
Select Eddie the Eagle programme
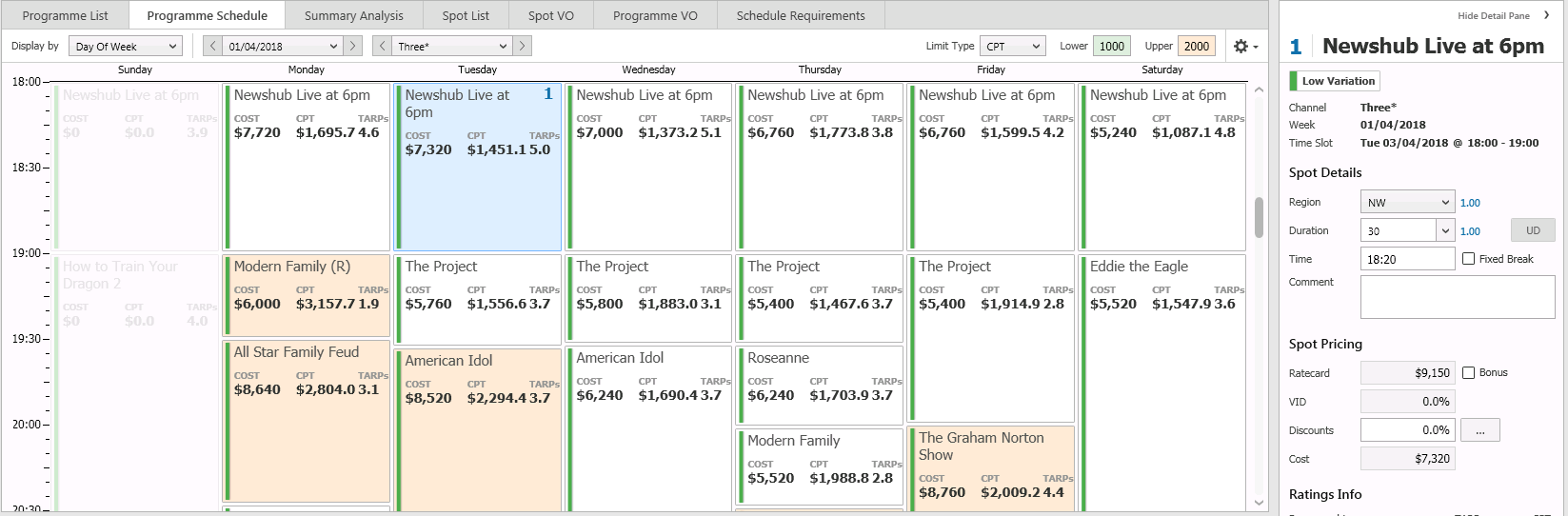[x=1161, y=383]
